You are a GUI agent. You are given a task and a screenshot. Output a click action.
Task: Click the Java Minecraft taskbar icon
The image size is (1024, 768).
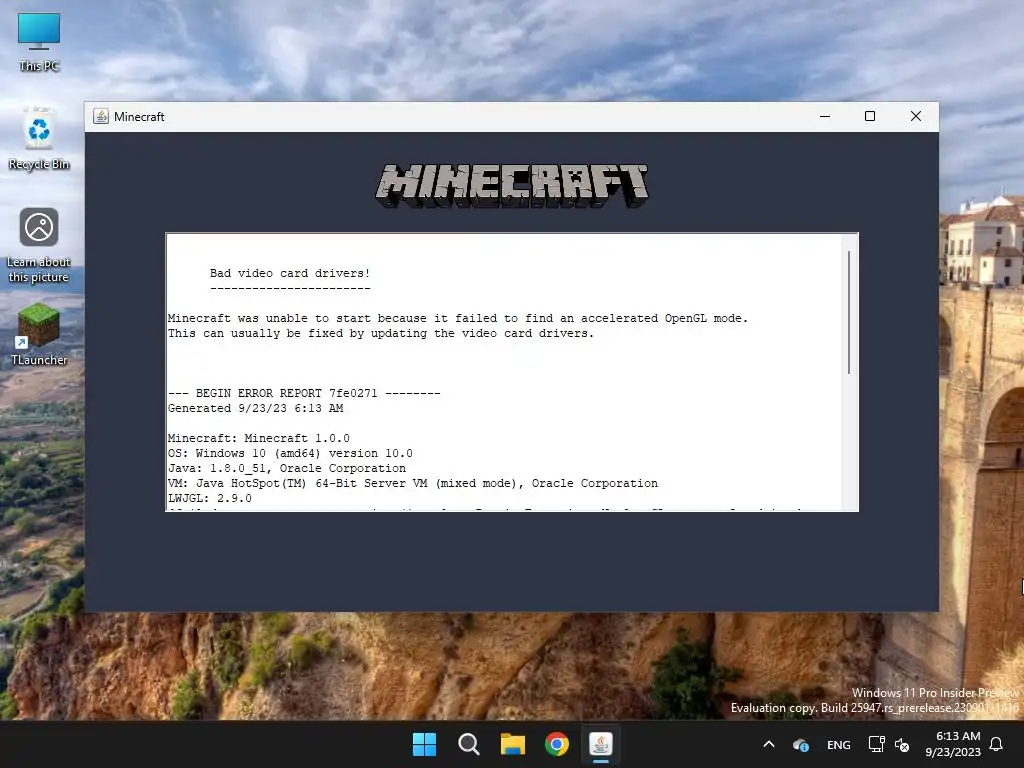(601, 744)
